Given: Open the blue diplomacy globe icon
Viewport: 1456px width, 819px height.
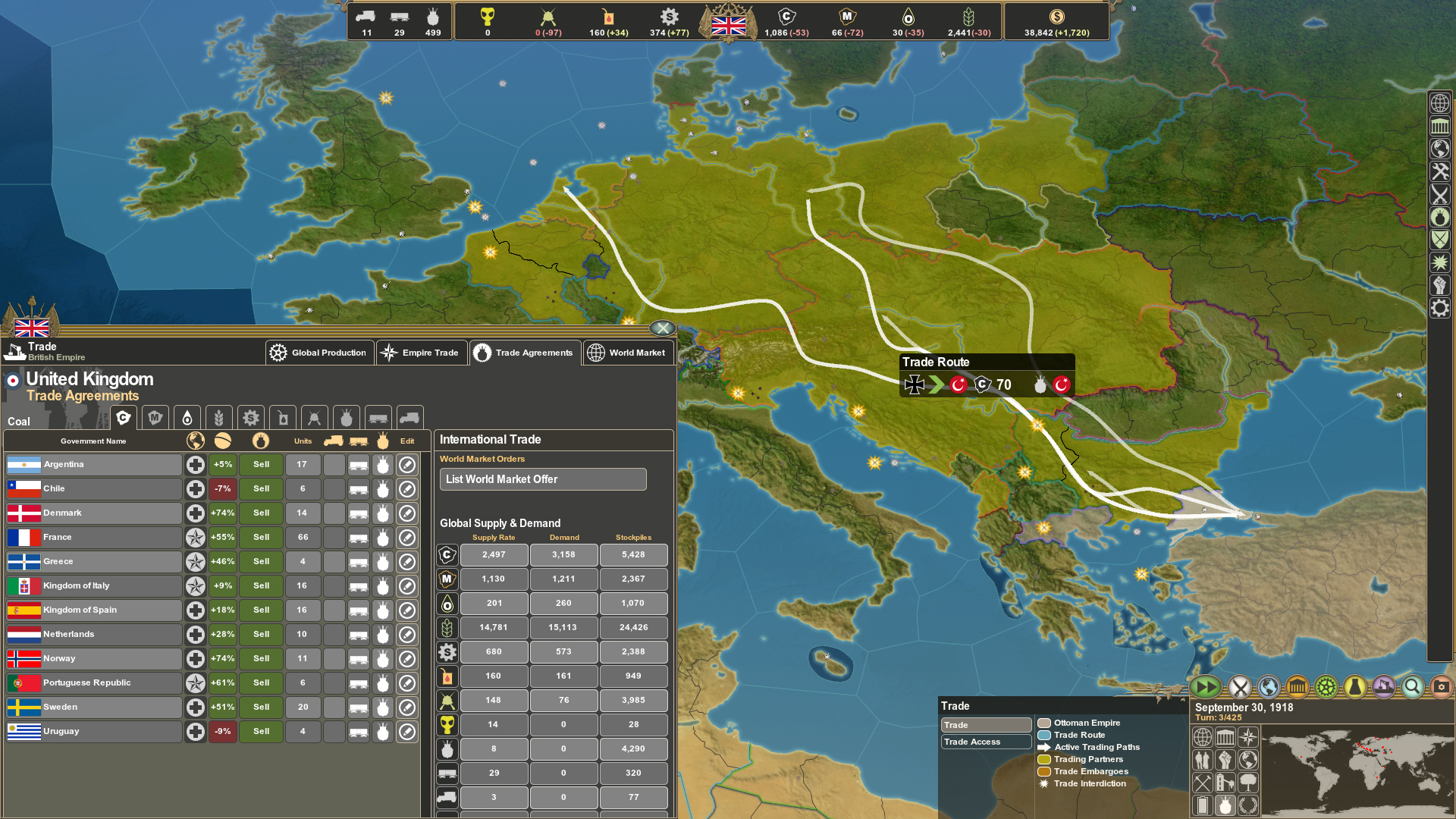Looking at the screenshot, I should (1267, 686).
